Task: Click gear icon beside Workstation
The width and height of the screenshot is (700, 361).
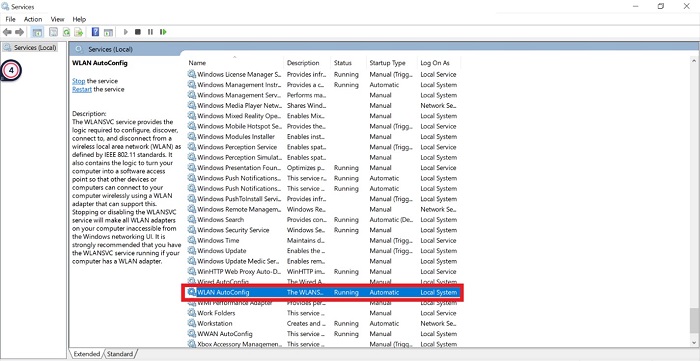Action: (x=192, y=324)
